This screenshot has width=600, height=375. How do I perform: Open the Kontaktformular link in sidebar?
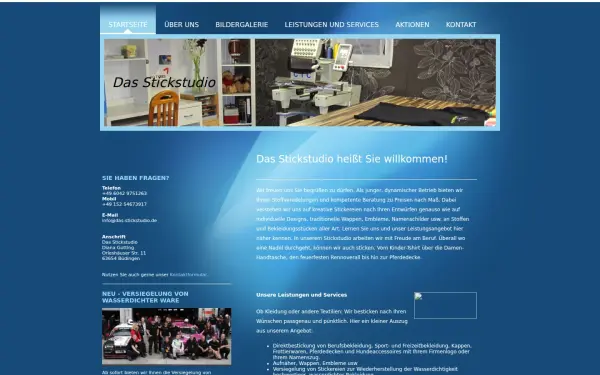(188, 275)
